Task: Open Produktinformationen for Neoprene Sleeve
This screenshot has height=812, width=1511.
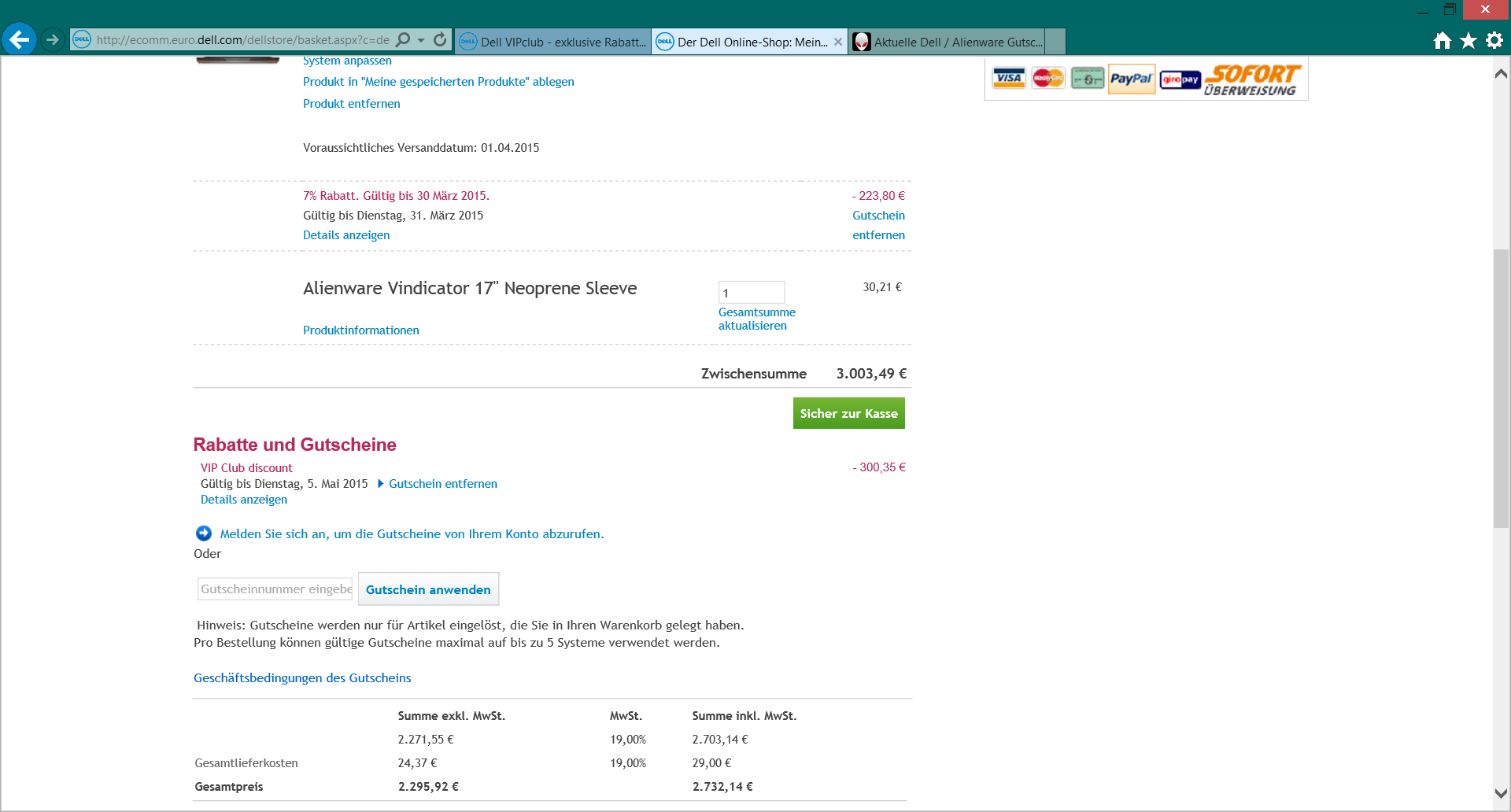Action: (x=360, y=330)
